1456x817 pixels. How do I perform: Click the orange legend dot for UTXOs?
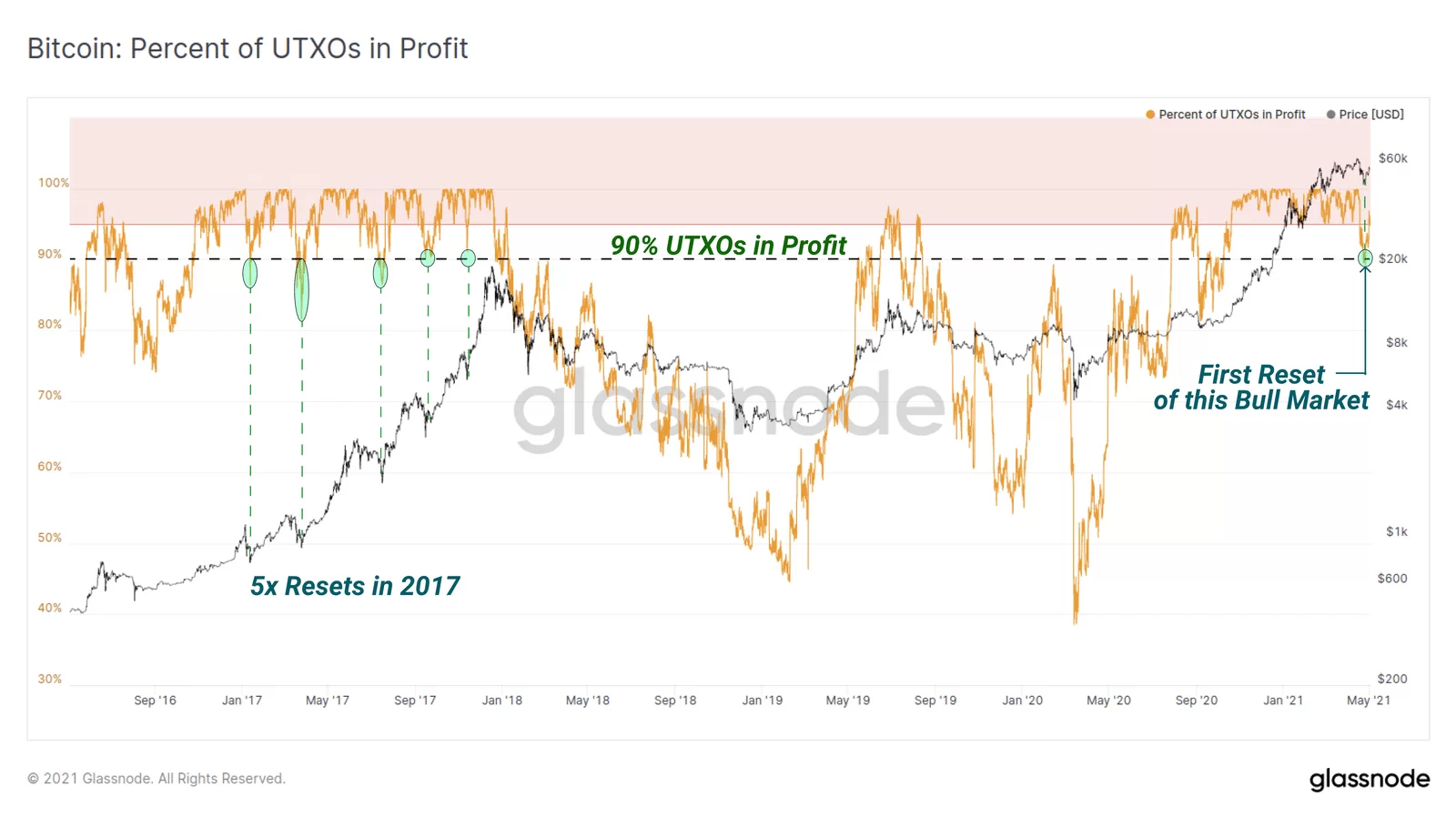click(x=1150, y=115)
